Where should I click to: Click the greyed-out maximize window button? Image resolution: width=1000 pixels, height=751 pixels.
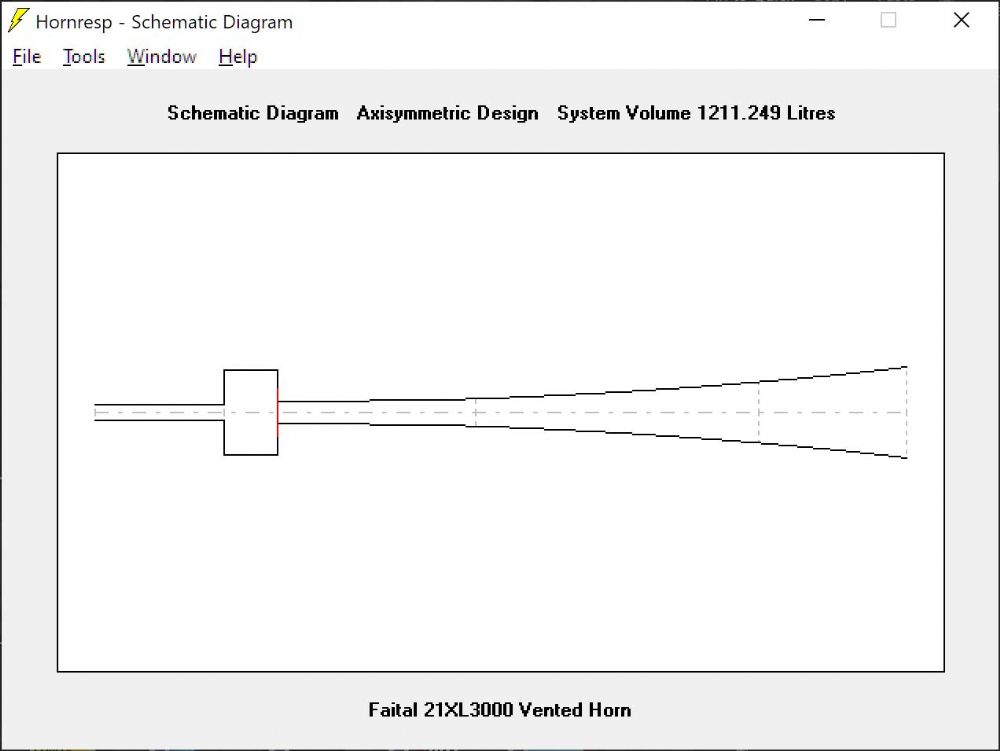(x=888, y=21)
